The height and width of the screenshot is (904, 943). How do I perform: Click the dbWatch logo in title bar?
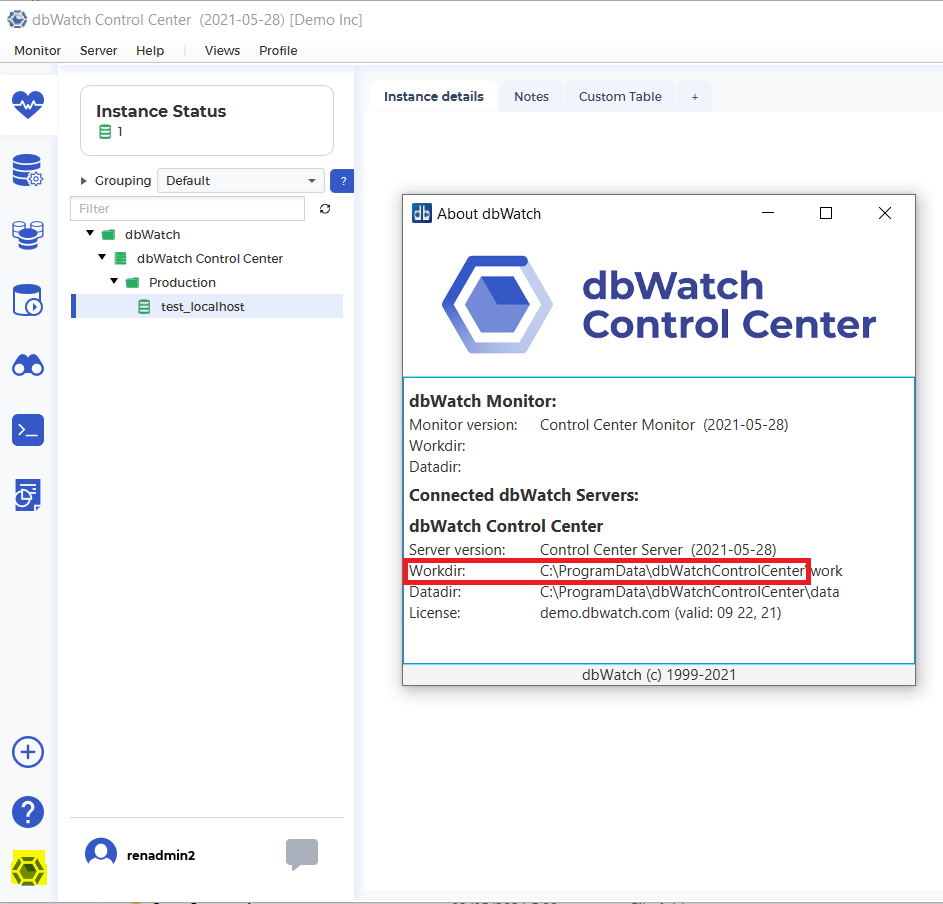coord(17,19)
